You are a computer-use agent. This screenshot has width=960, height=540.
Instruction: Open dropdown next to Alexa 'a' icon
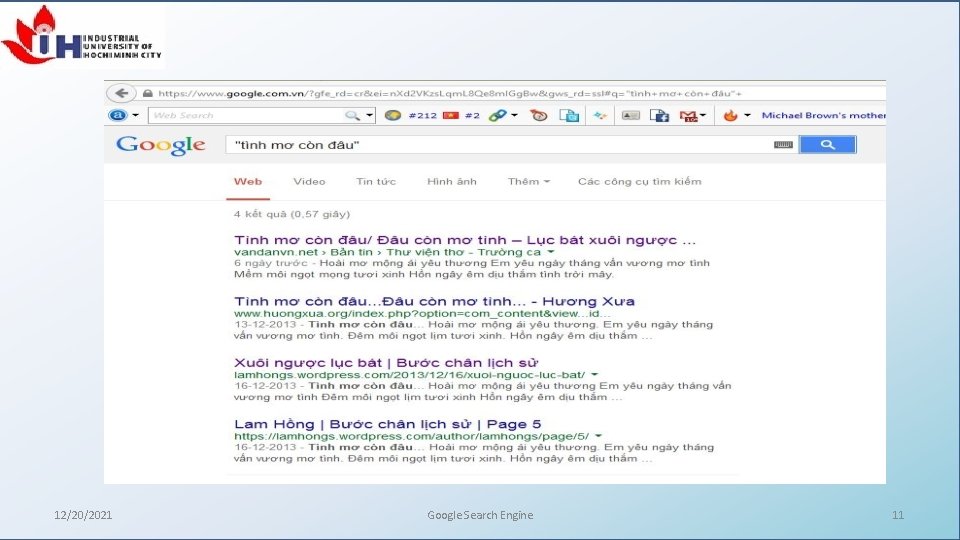pyautogui.click(x=135, y=115)
